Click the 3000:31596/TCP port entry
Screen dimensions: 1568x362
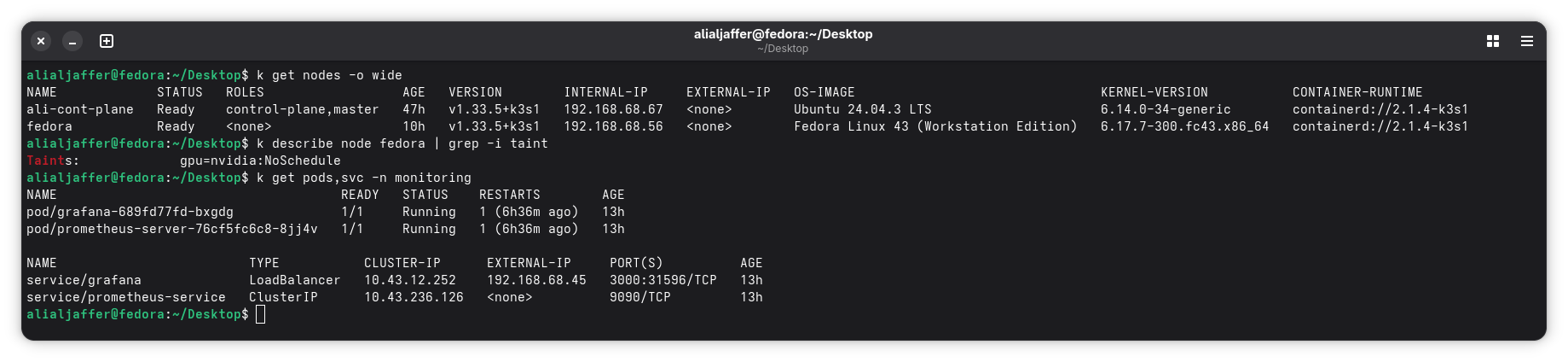[x=662, y=280]
